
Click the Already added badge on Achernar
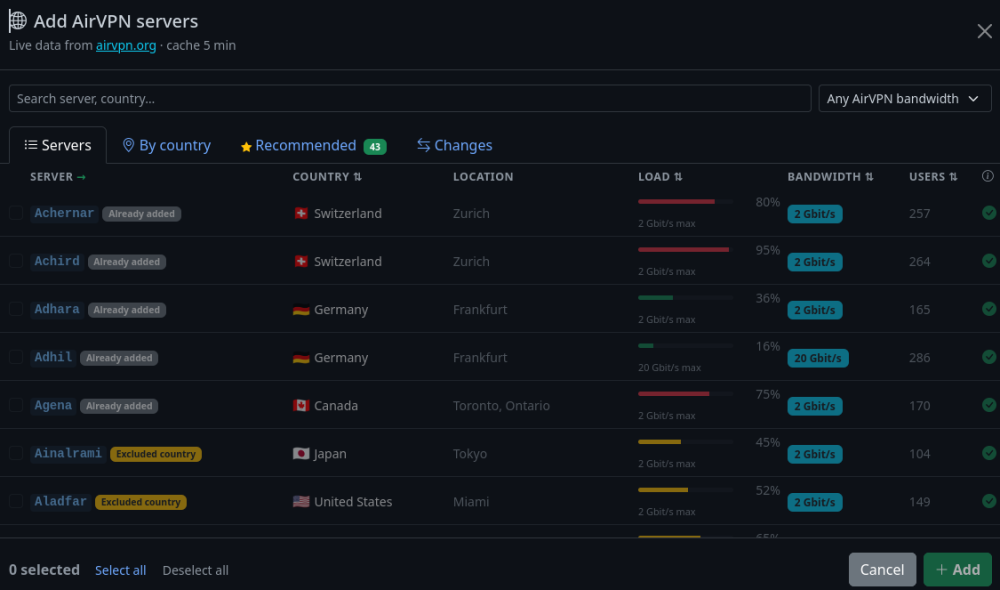(142, 214)
